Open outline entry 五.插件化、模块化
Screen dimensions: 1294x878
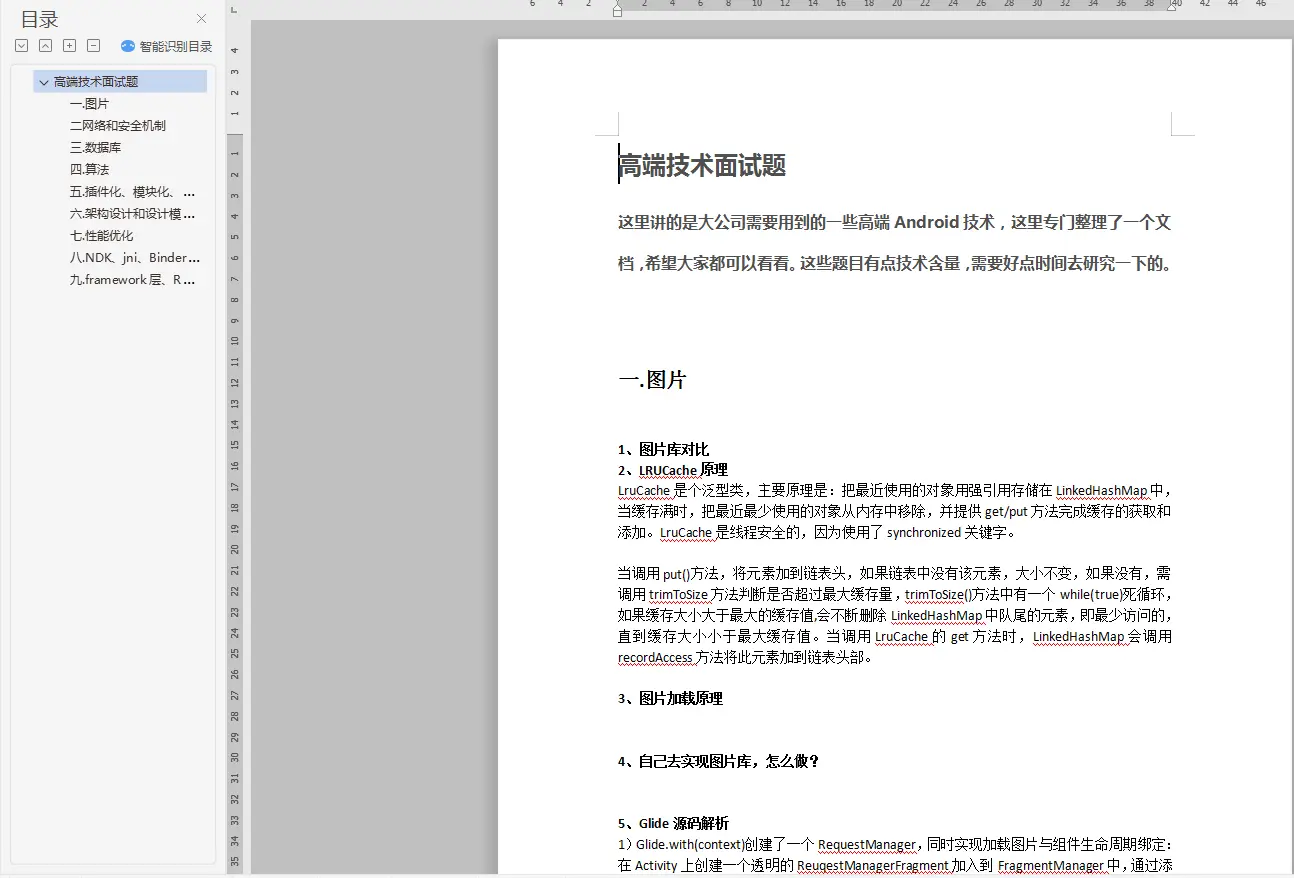(132, 192)
